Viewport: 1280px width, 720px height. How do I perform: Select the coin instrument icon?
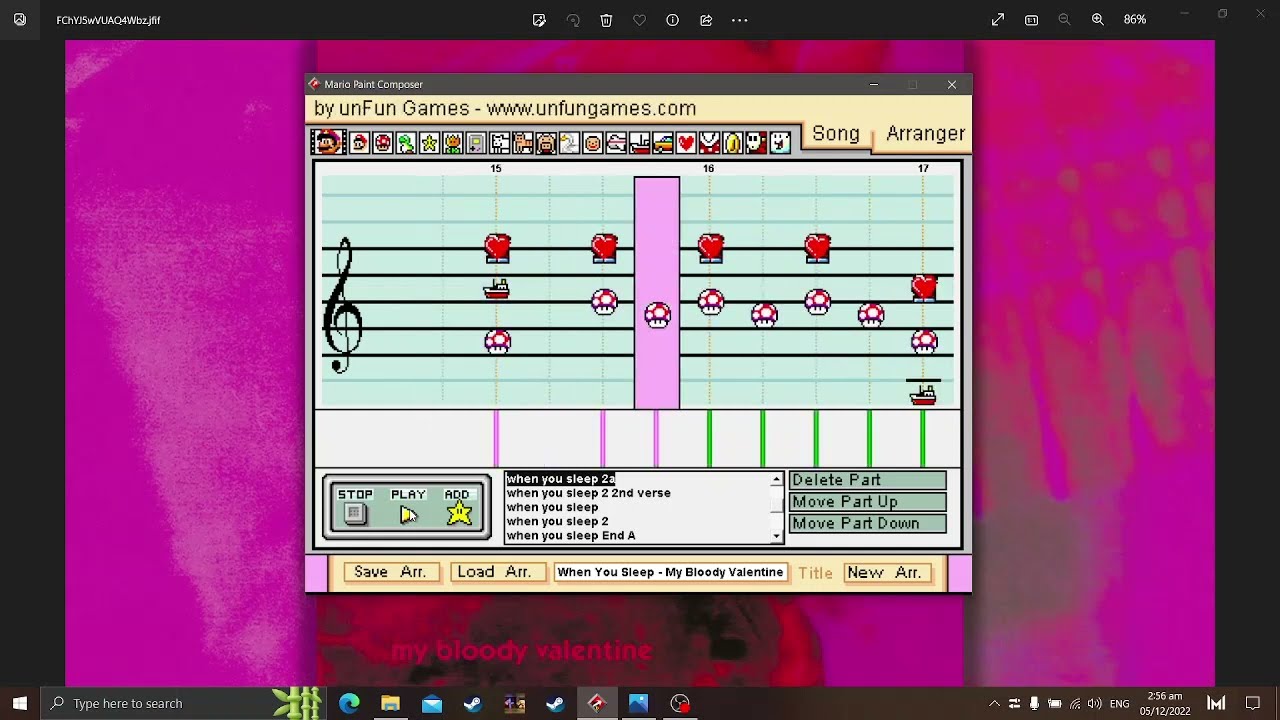[x=732, y=143]
